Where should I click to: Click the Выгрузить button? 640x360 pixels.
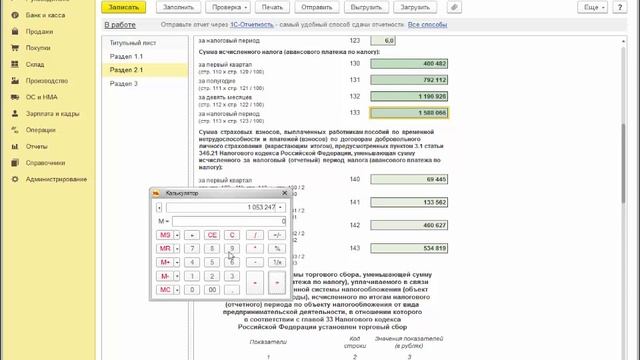(366, 7)
